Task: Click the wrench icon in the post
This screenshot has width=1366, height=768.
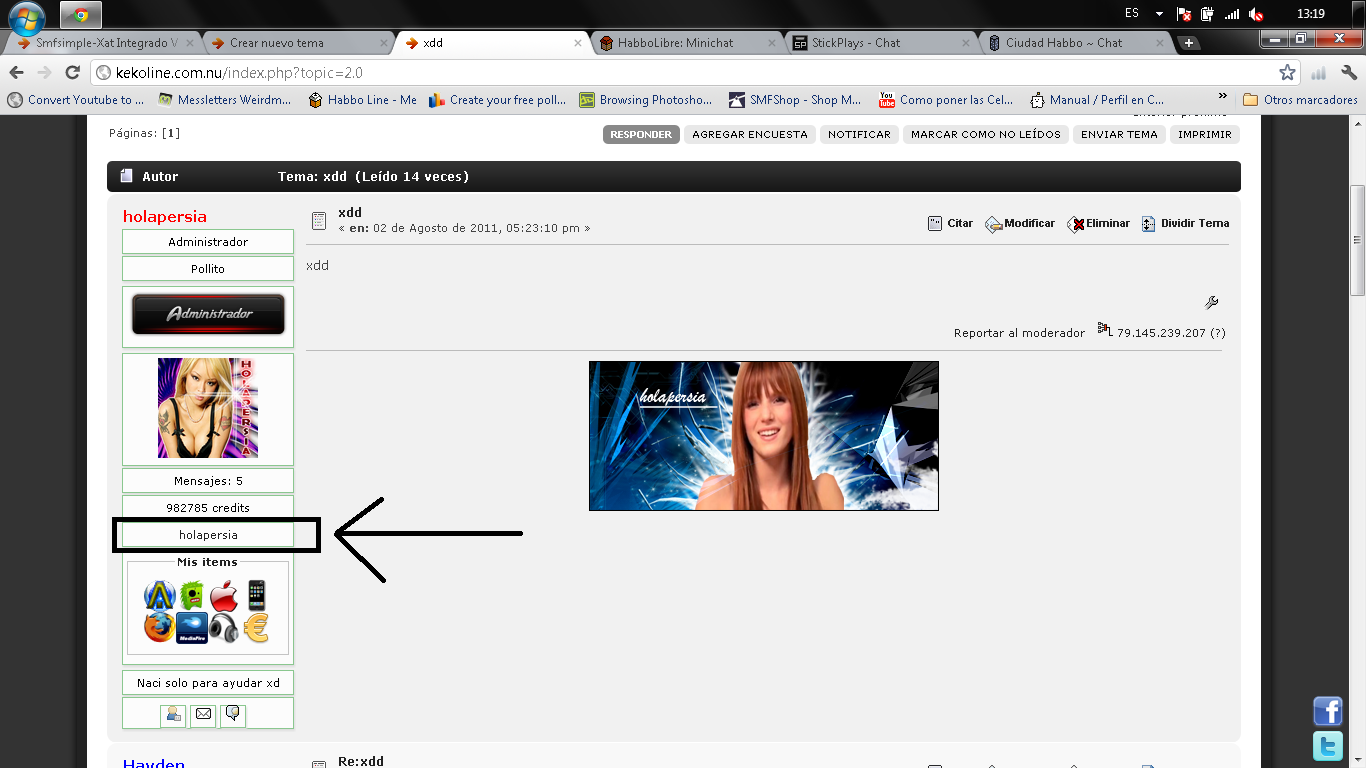Action: pyautogui.click(x=1211, y=302)
